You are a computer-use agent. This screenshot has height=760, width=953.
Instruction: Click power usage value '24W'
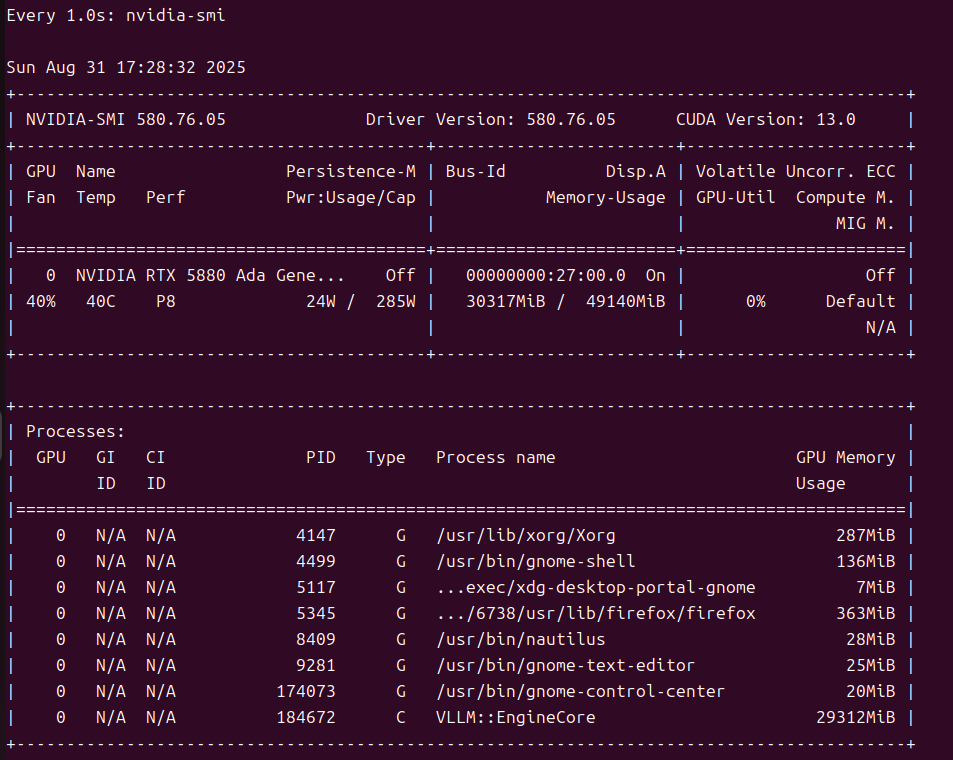[321, 302]
